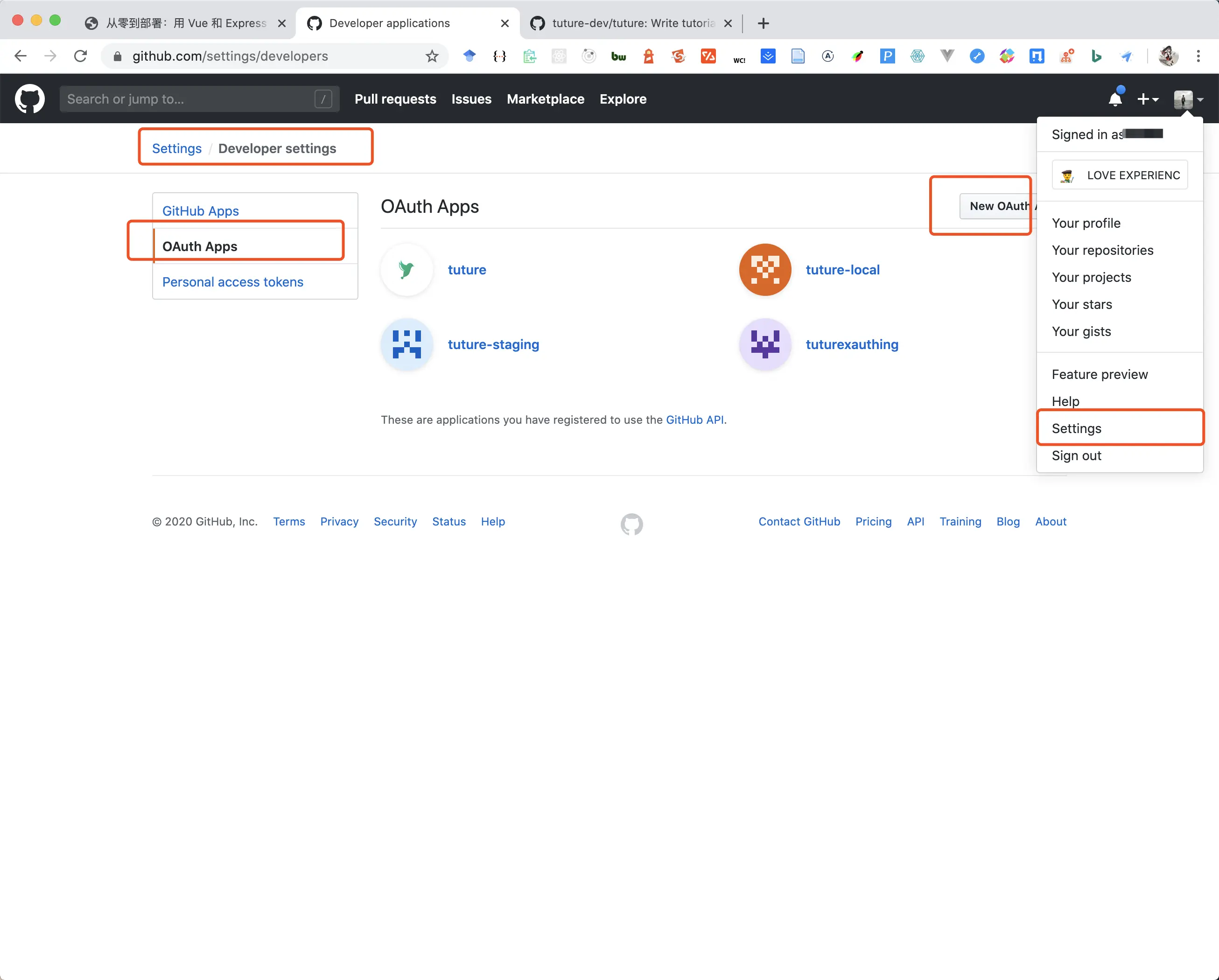Open the tuture-local app avatar

click(765, 270)
